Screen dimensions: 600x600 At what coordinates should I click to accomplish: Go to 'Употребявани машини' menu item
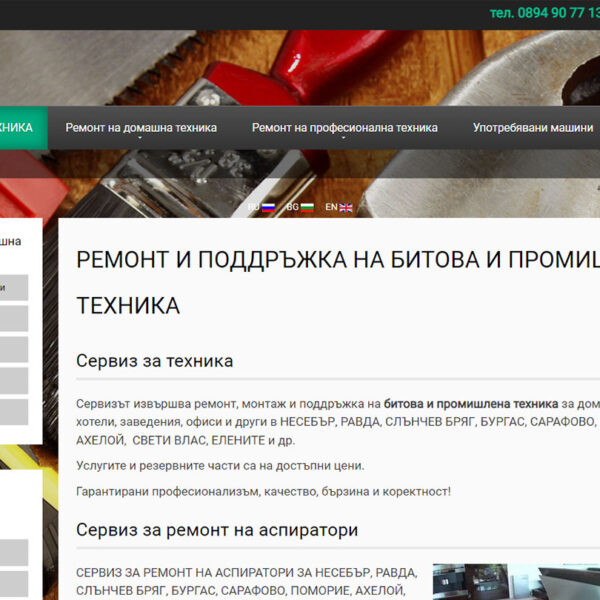click(534, 128)
